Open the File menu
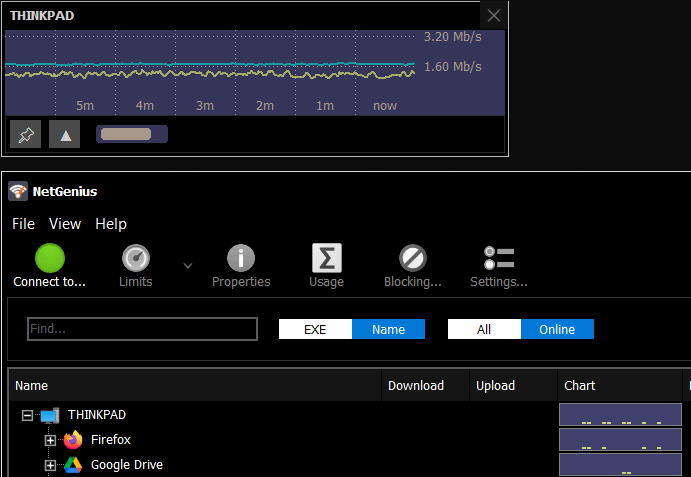This screenshot has width=691, height=477. coord(23,224)
